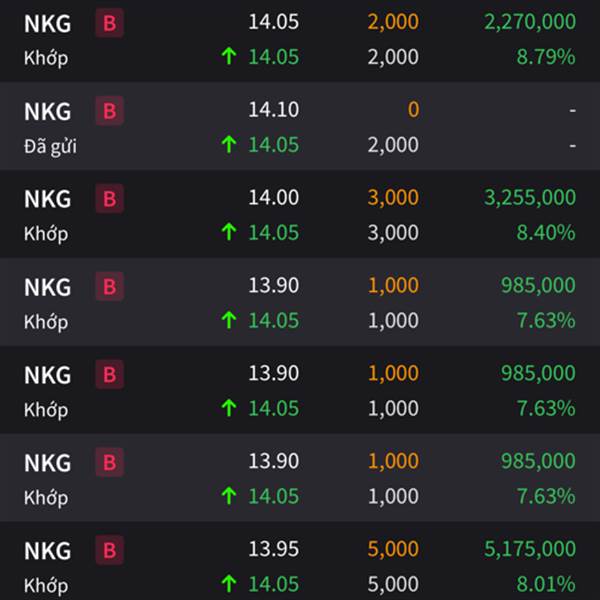Tap the B badge next to NKG at 14.05

pos(109,23)
